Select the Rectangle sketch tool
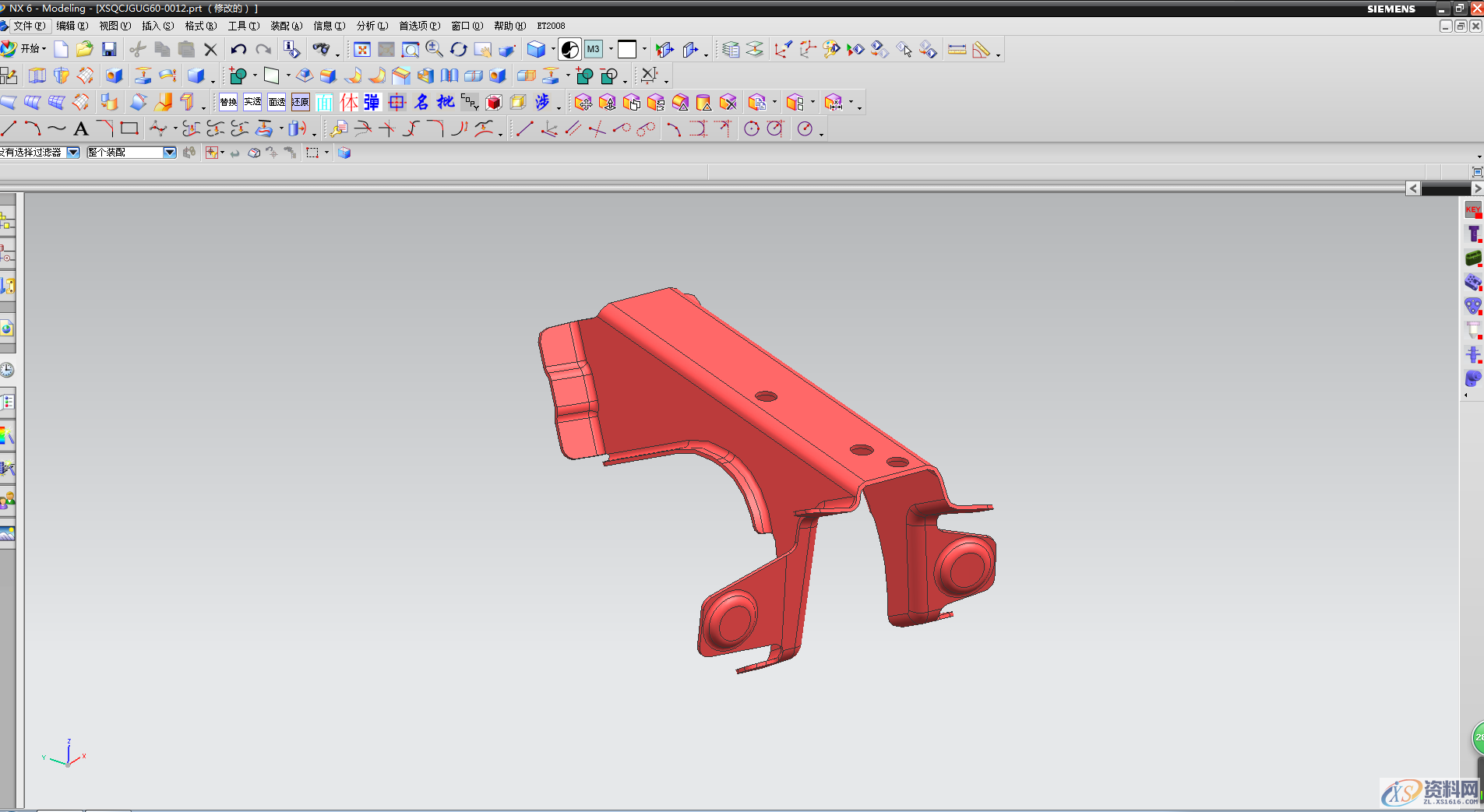Screen dimensions: 1484x812 129,129
